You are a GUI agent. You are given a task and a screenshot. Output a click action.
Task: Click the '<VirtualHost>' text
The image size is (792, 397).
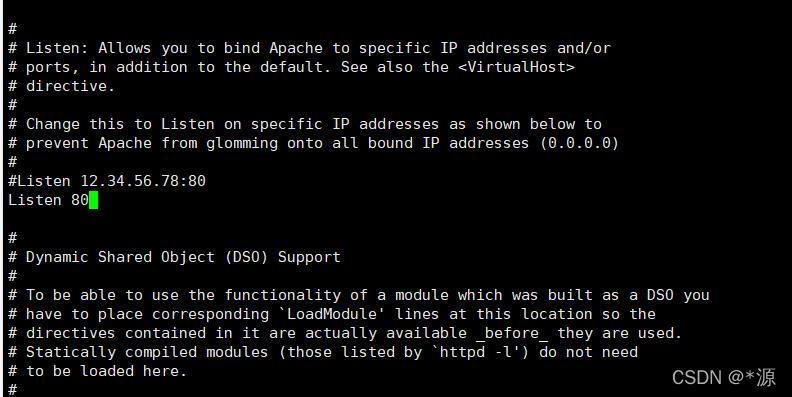point(516,67)
